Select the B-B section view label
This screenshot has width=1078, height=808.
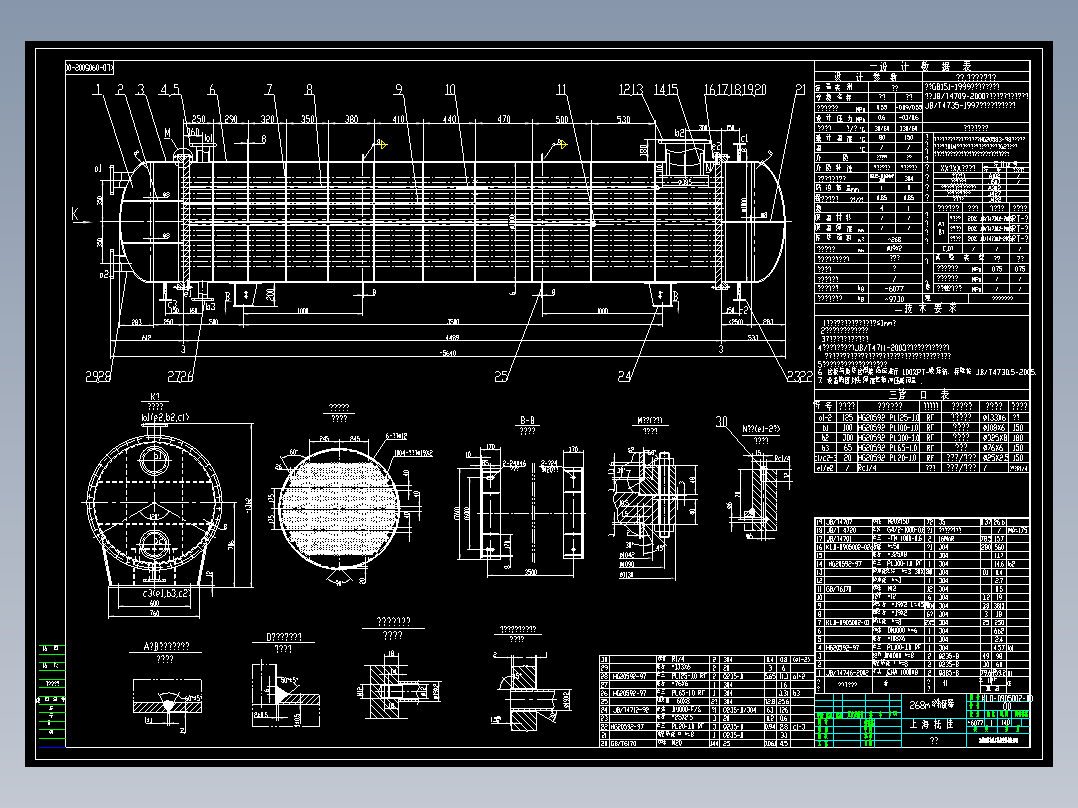pos(527,420)
